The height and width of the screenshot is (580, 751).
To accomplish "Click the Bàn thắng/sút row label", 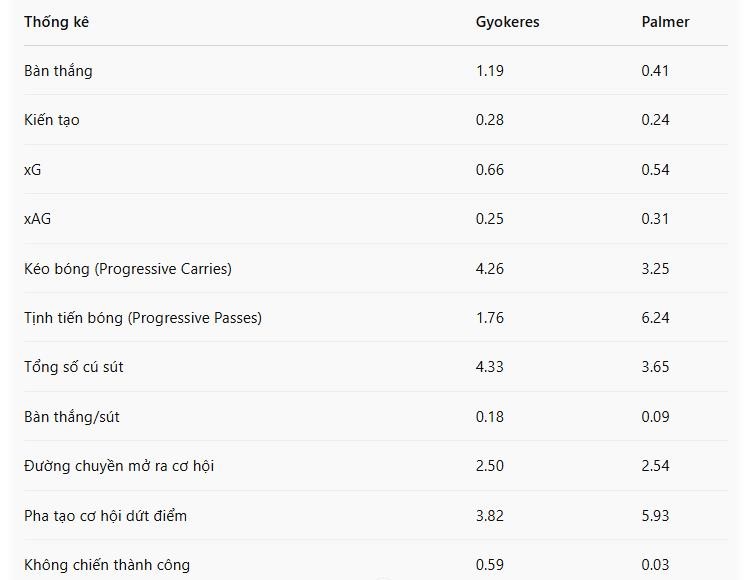I will point(72,417).
